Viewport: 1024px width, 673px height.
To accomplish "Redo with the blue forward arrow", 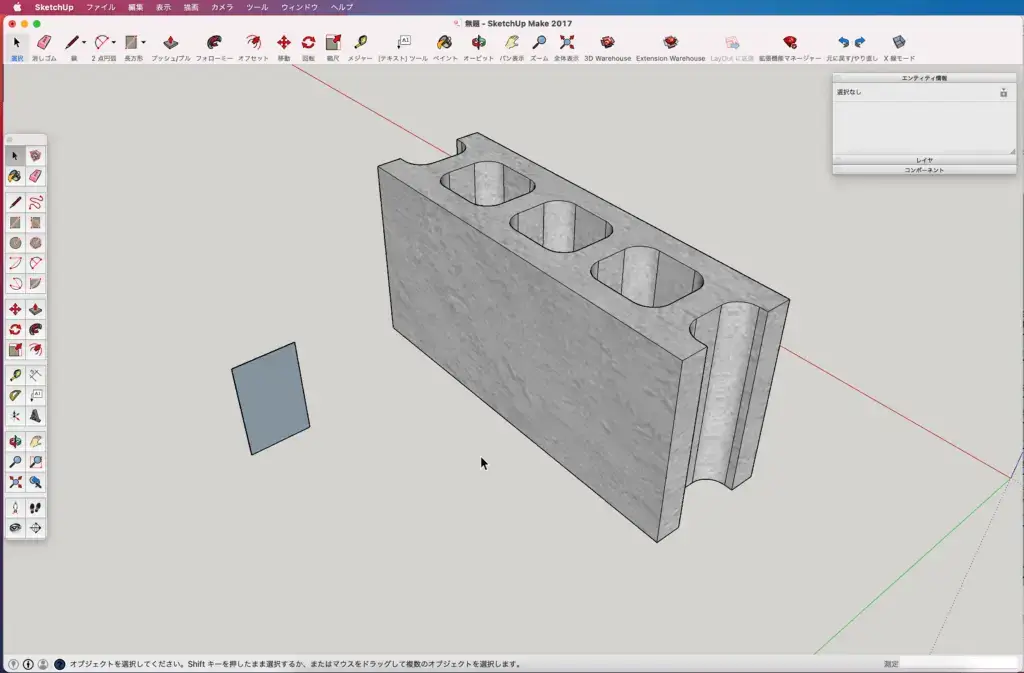I will (x=860, y=42).
